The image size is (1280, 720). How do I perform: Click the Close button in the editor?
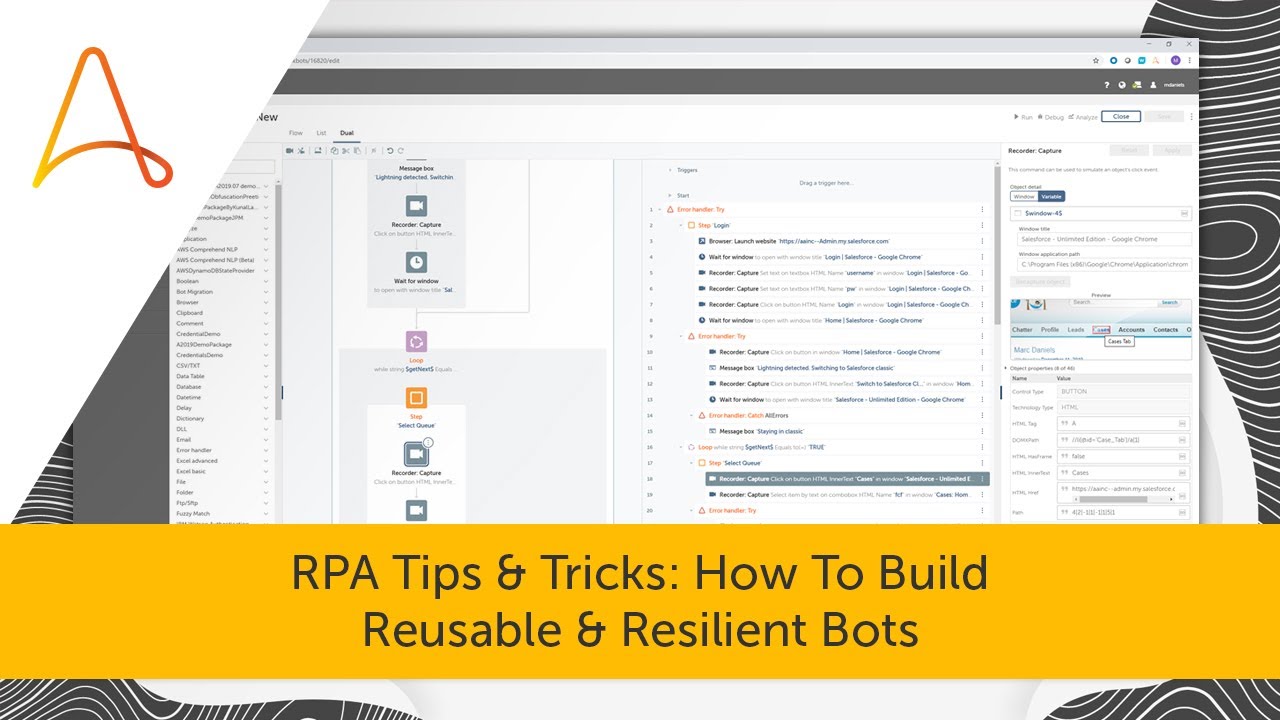coord(1121,116)
